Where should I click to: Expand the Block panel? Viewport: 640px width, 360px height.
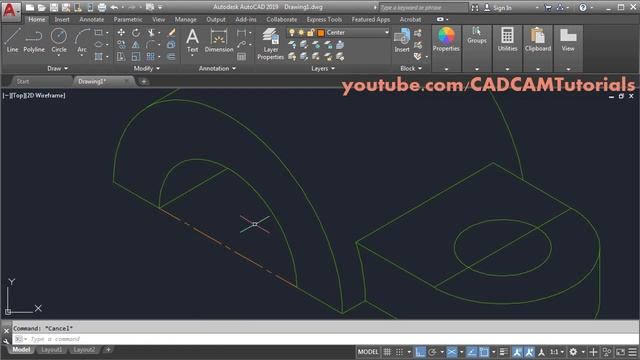coord(411,69)
